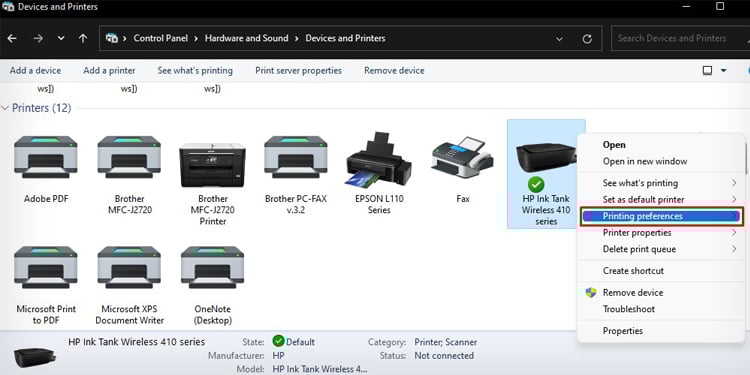The width and height of the screenshot is (750, 375).
Task: Select the EPSON L110 Series printer
Action: [379, 160]
